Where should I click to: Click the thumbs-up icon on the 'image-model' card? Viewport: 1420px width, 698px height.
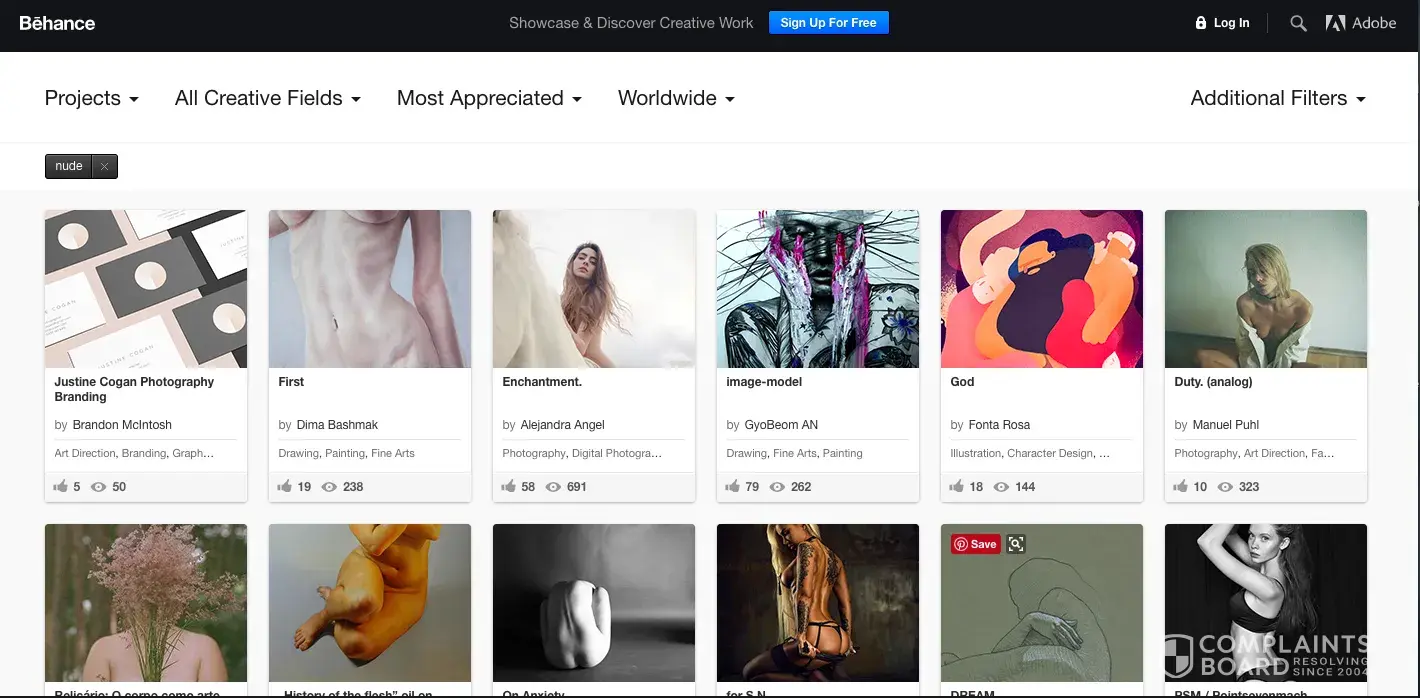pos(733,487)
